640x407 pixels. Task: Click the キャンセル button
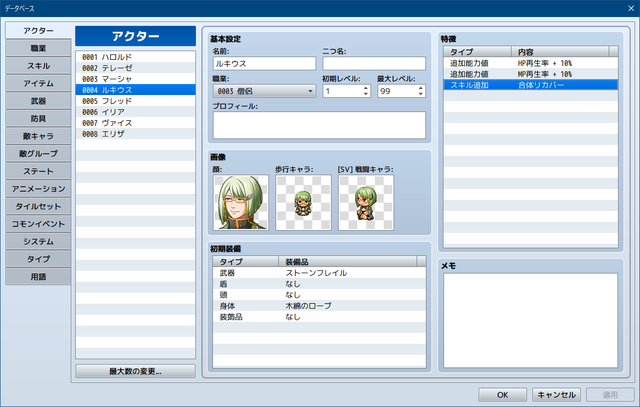[x=556, y=395]
